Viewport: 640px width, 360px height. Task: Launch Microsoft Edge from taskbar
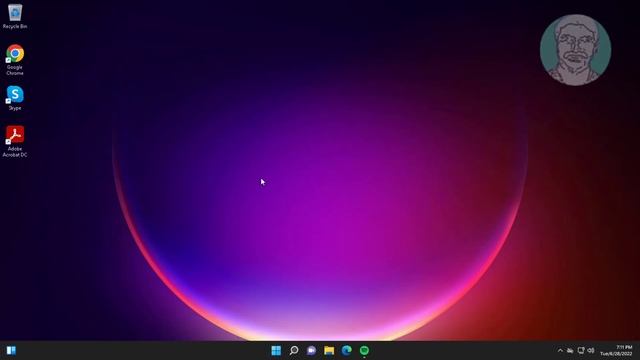pyautogui.click(x=347, y=350)
